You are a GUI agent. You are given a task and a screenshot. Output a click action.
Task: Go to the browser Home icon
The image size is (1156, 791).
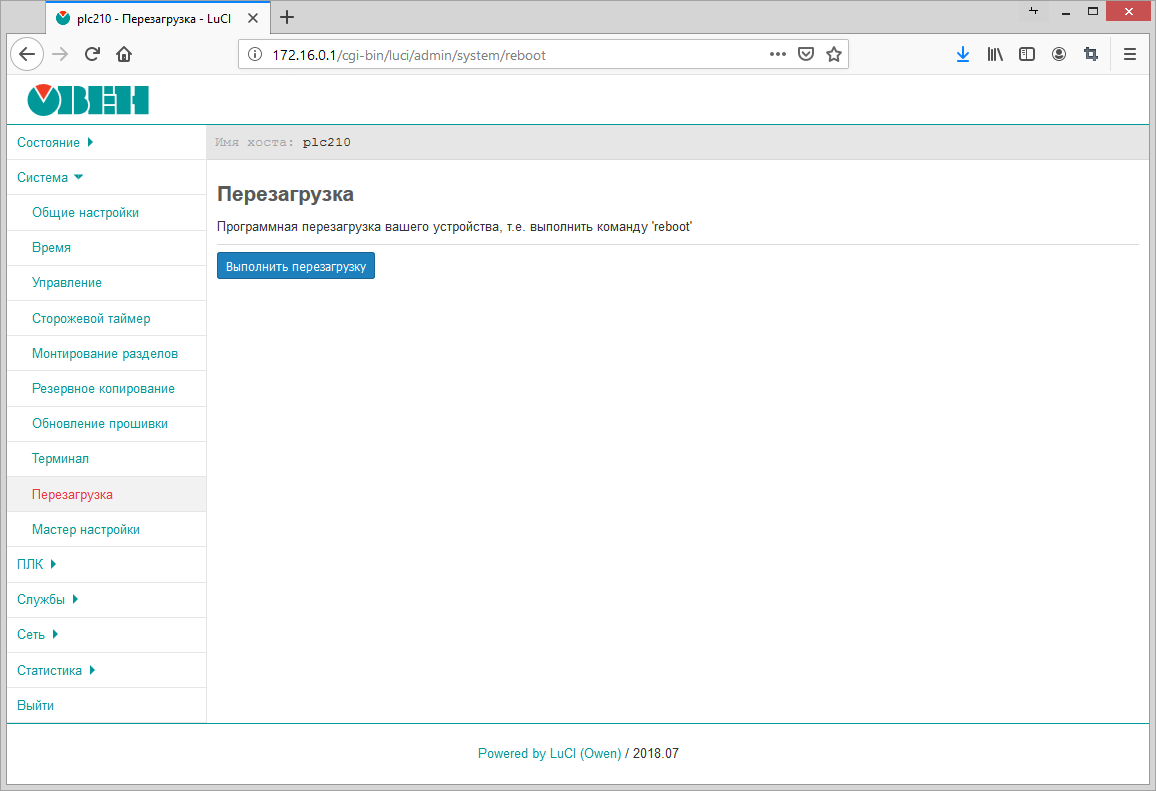point(124,55)
